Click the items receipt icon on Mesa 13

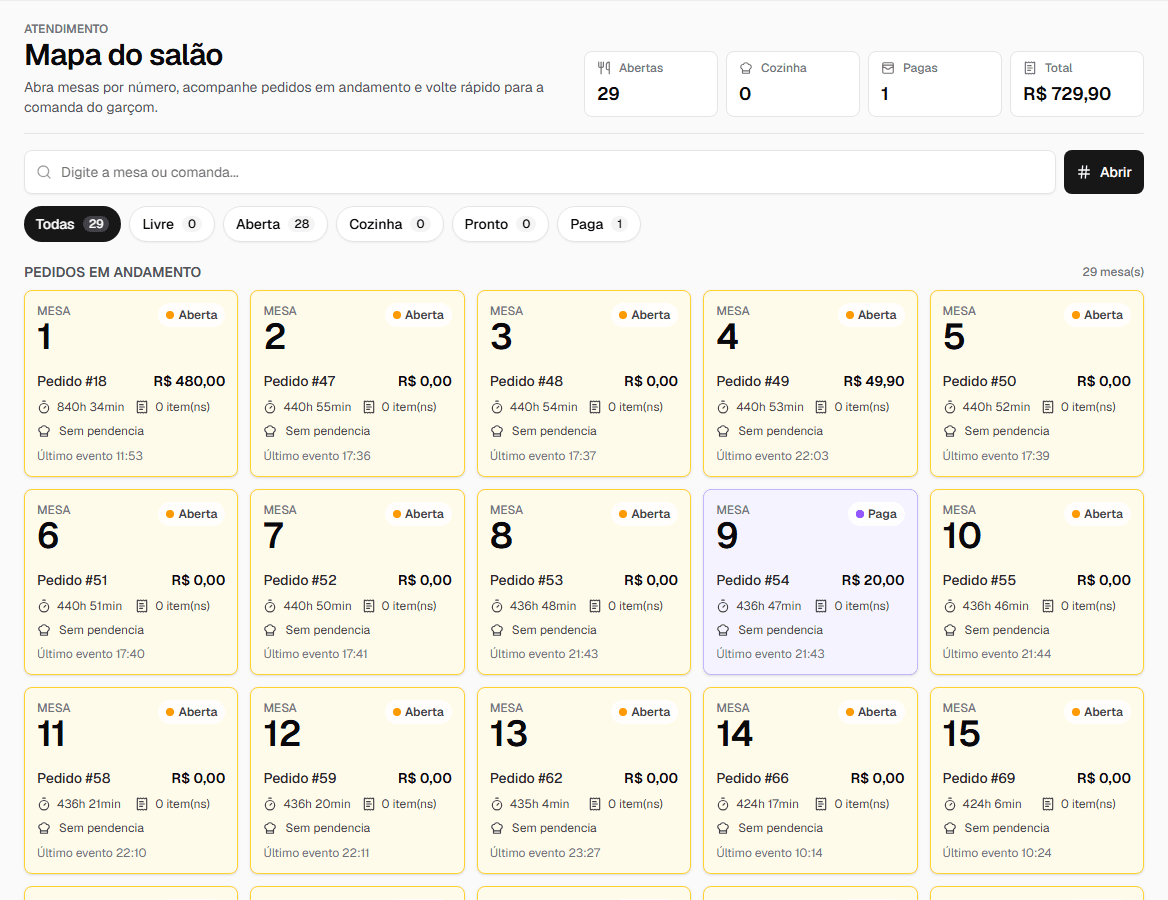[595, 804]
